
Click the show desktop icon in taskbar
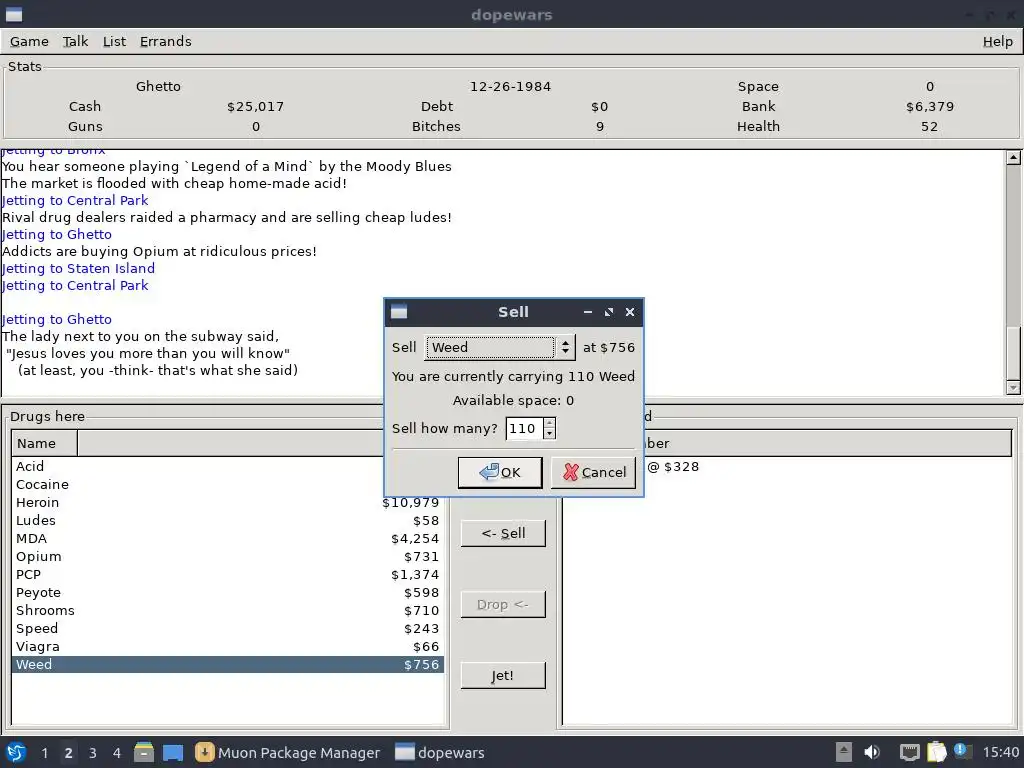tap(173, 752)
